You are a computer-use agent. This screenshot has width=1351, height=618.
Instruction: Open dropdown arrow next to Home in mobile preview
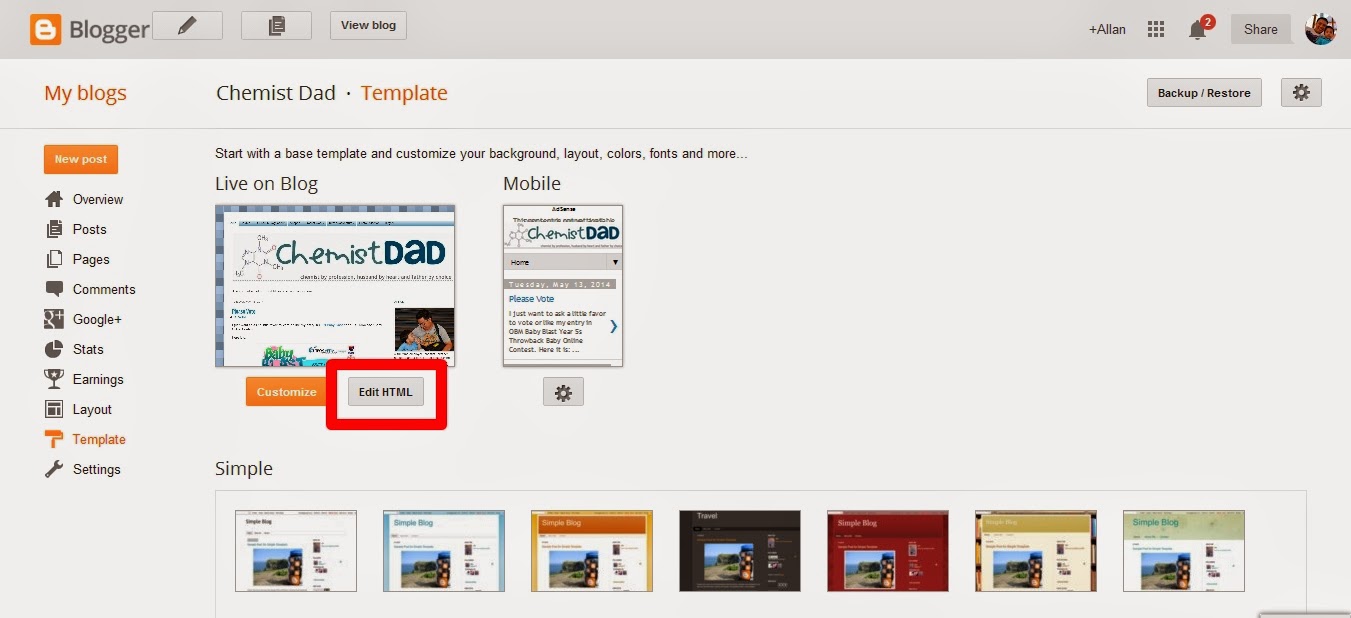[x=615, y=262]
